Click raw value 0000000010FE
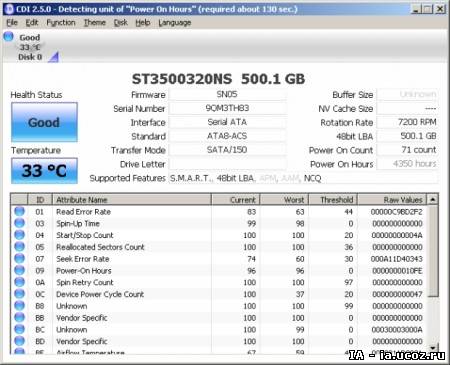Image resolution: width=450 pixels, height=365 pixels. click(x=397, y=271)
